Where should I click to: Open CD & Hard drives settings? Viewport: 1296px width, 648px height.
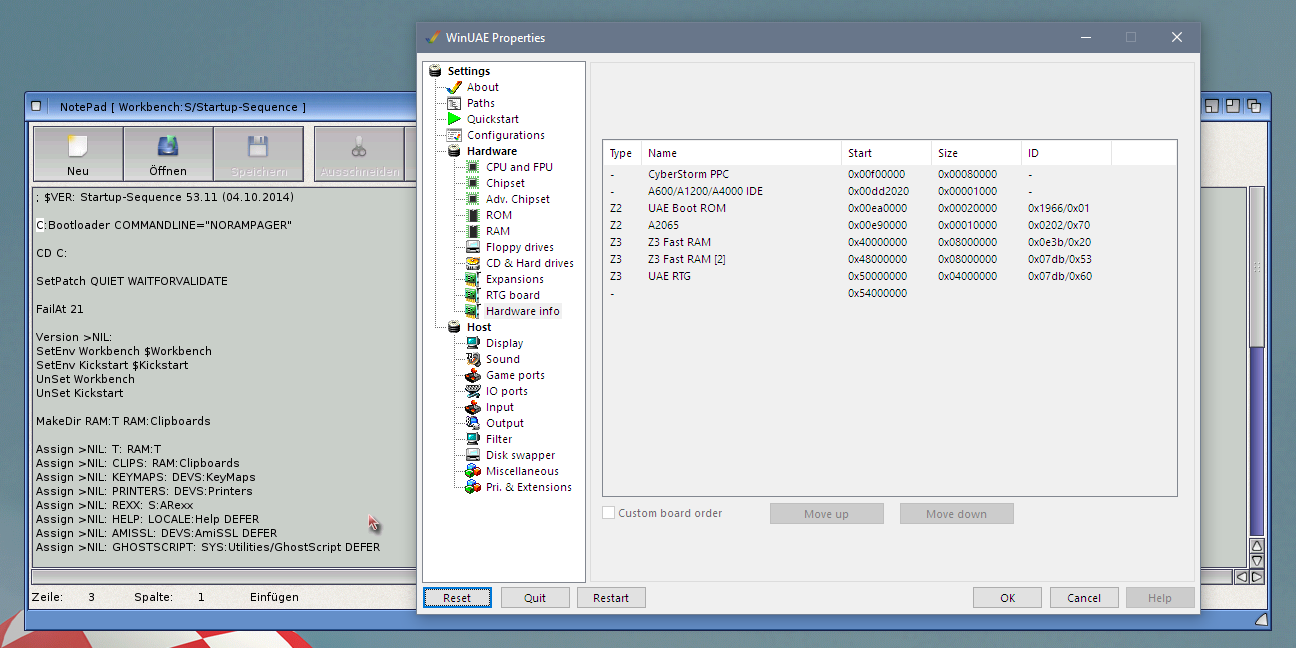[x=529, y=263]
